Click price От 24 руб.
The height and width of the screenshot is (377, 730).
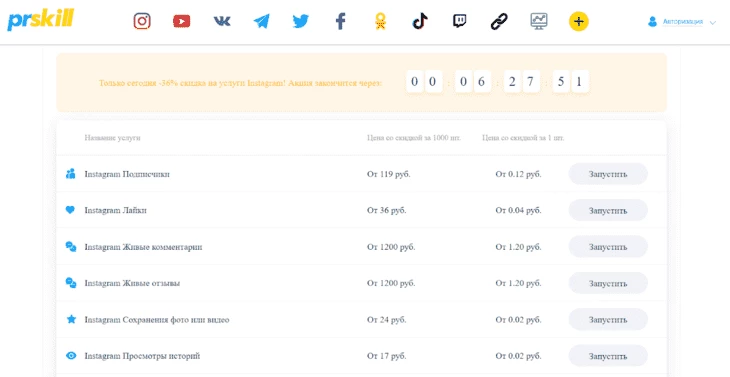tap(386, 320)
